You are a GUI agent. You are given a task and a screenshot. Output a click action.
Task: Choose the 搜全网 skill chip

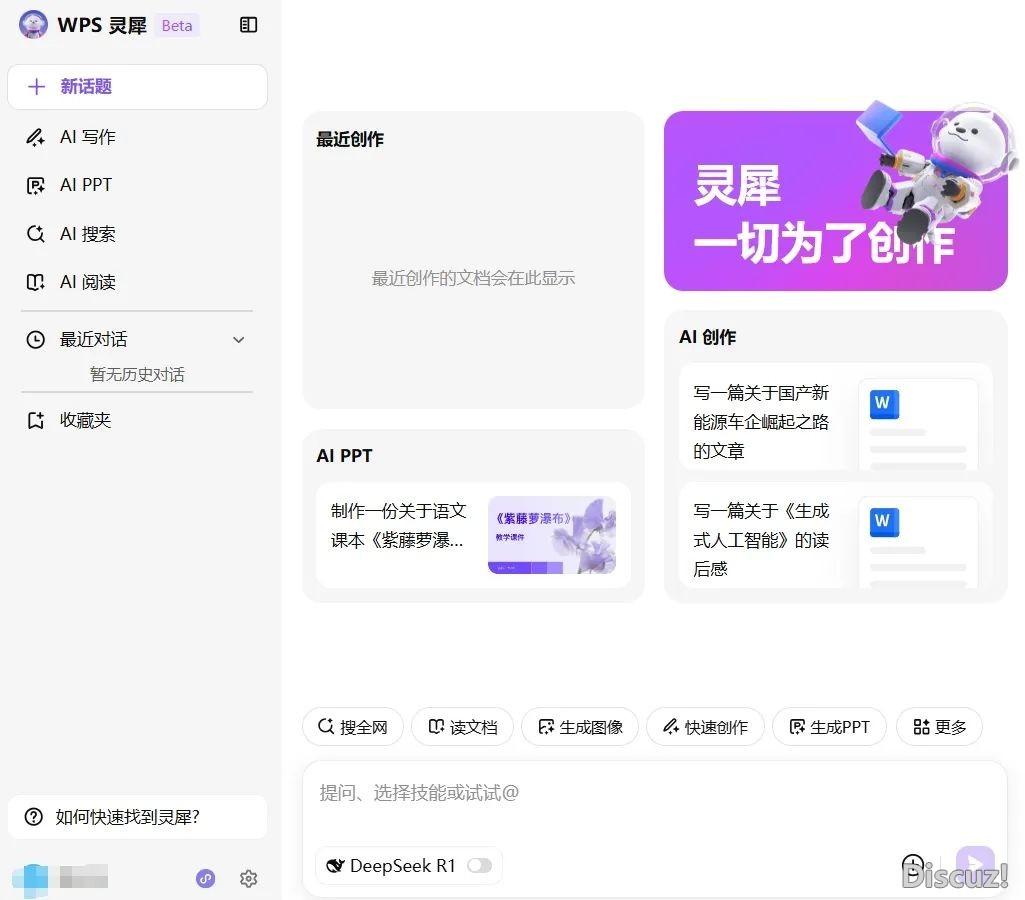tap(353, 727)
